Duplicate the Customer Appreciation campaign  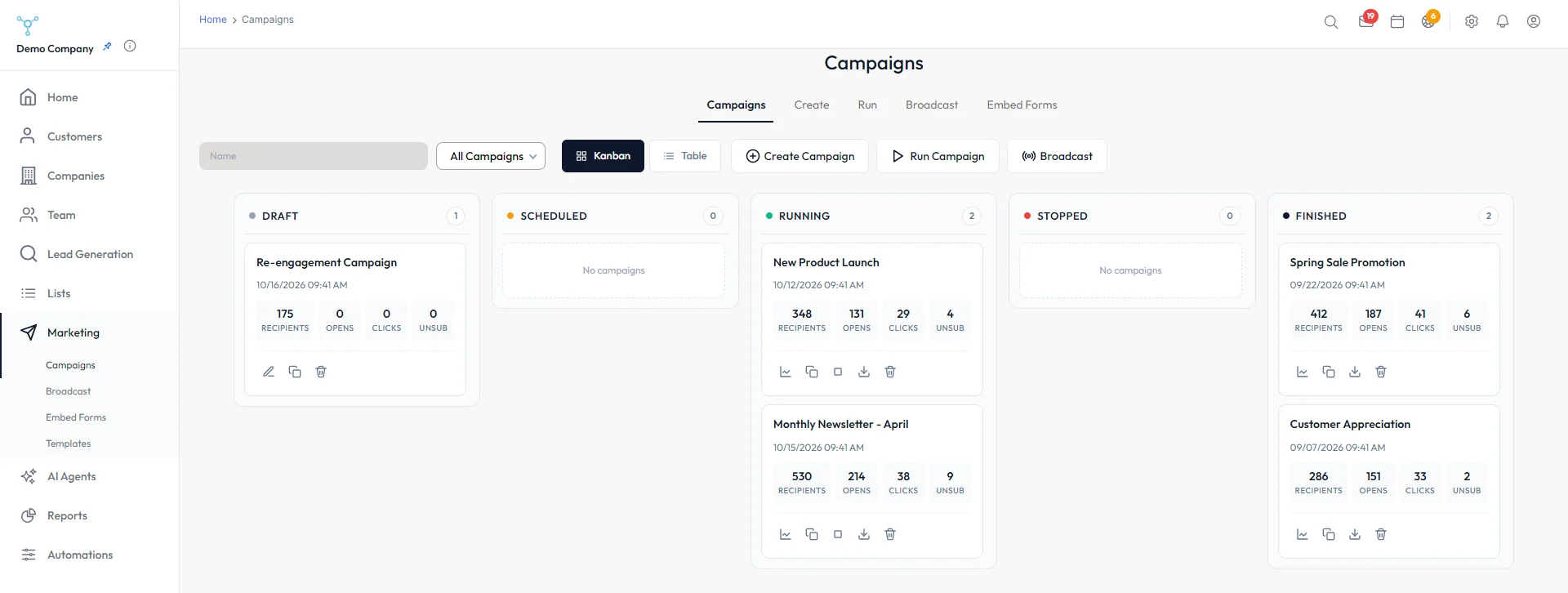click(x=1329, y=534)
